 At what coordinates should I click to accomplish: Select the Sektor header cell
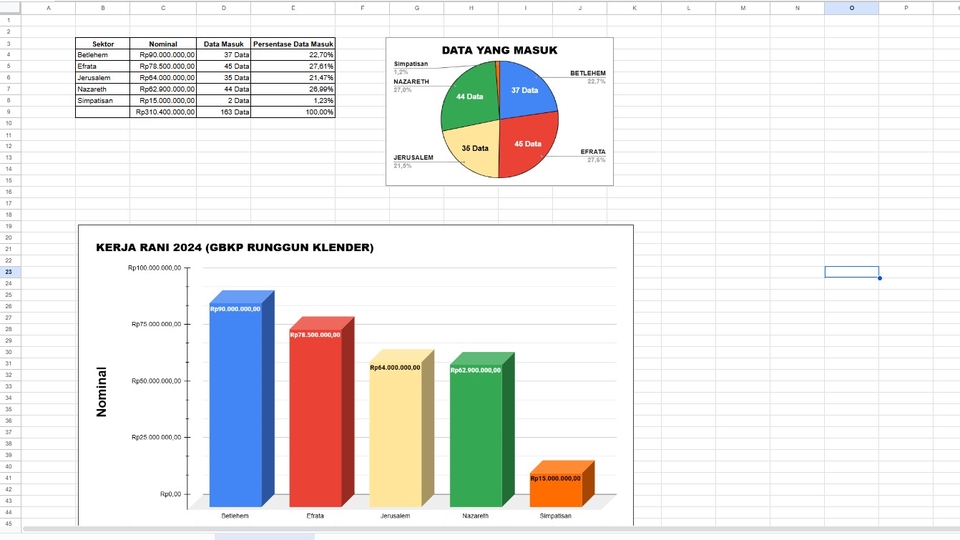102,44
